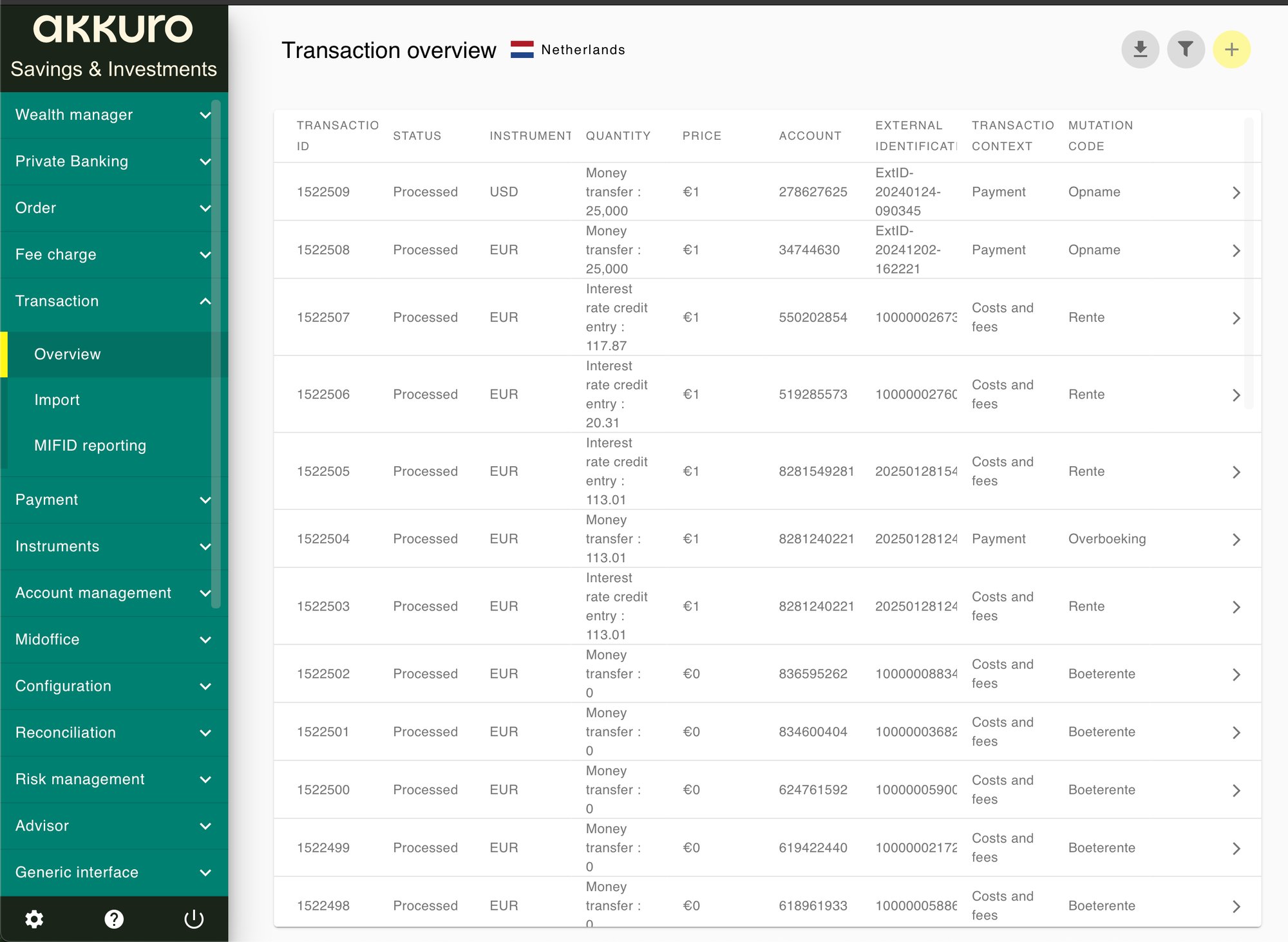
Task: Click the sidebar menu scrollbar
Action: pyautogui.click(x=216, y=354)
